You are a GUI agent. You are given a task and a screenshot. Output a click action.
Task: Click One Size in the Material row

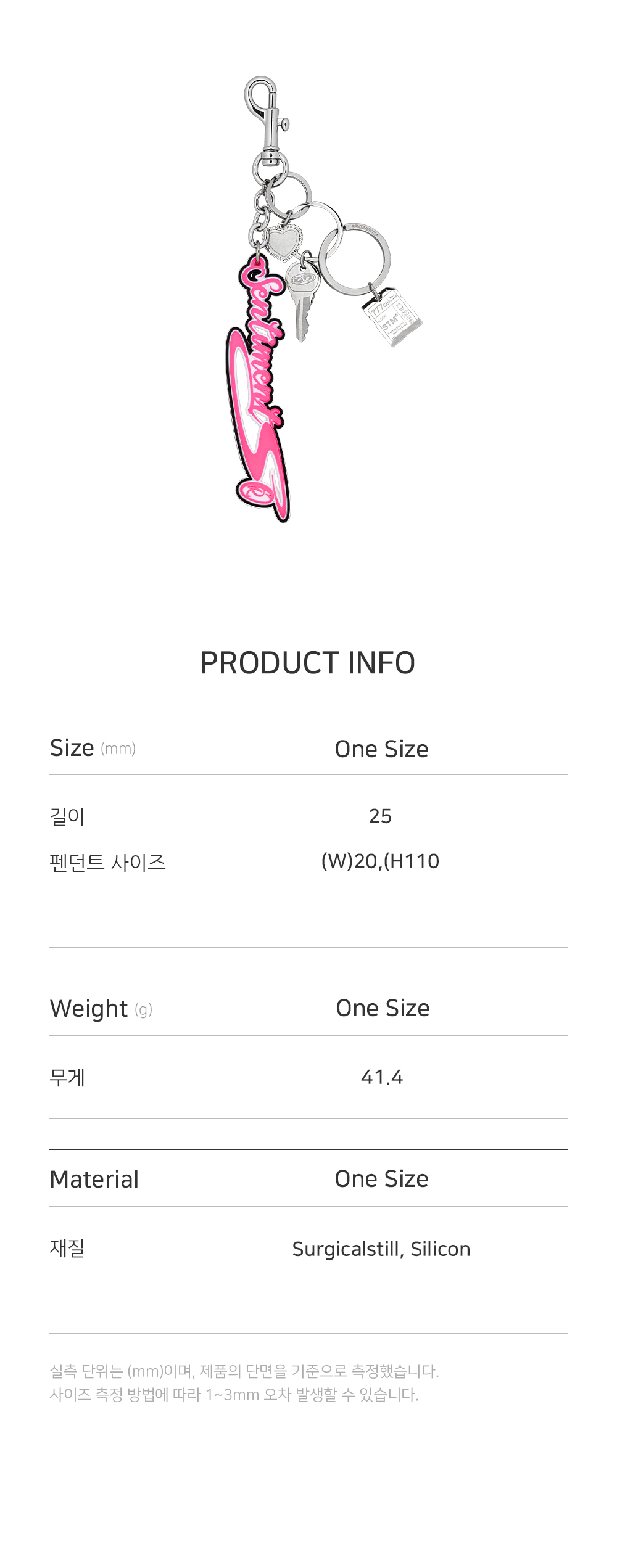click(x=381, y=1179)
